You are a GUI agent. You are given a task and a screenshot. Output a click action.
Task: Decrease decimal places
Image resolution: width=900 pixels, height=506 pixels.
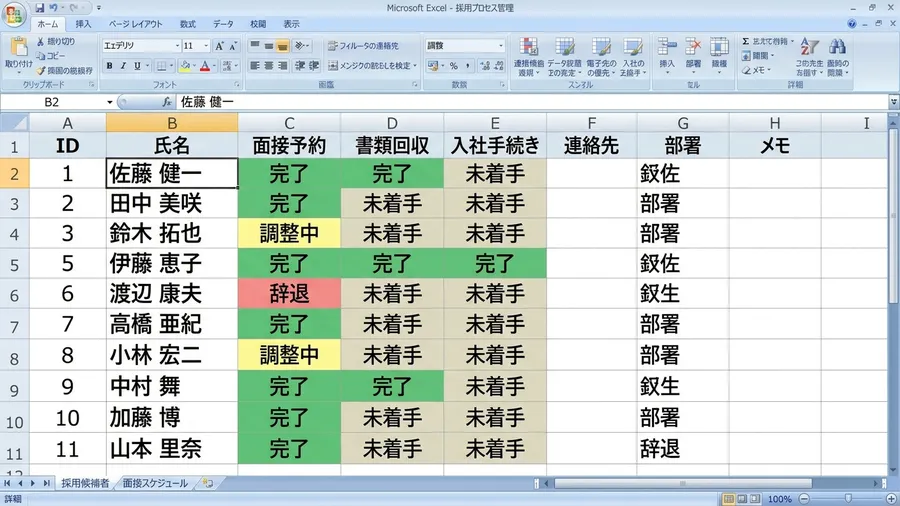[x=499, y=66]
